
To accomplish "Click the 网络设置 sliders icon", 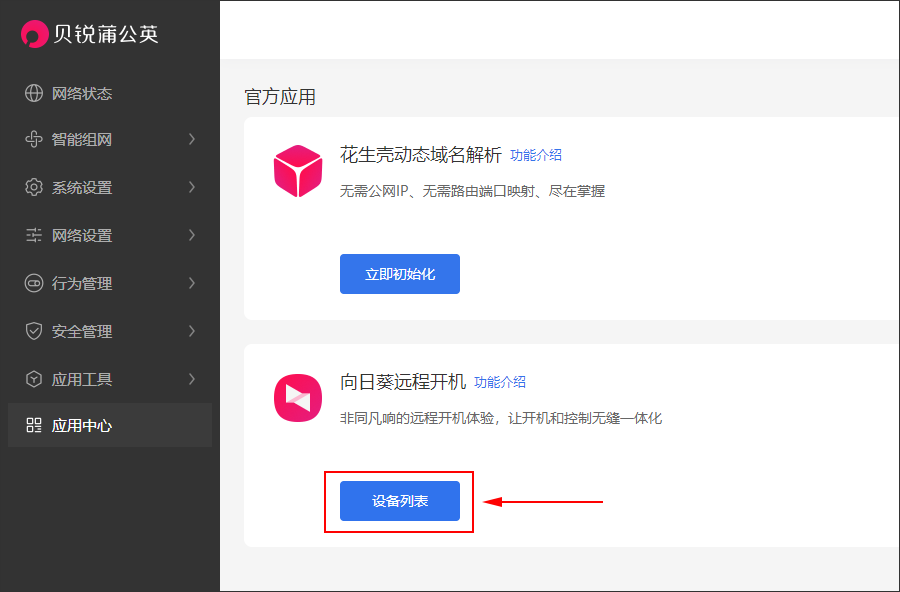I will 34,235.
